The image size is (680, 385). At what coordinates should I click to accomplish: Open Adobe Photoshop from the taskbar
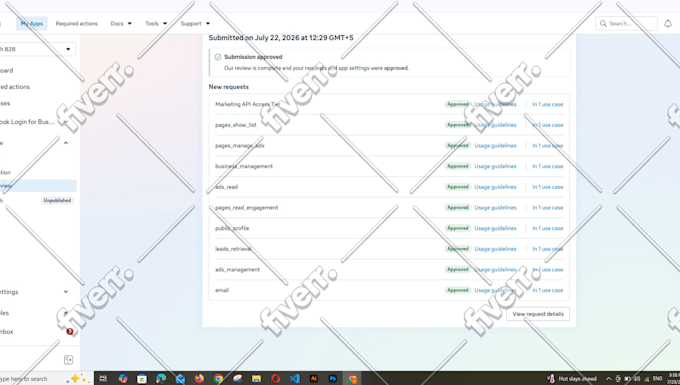coord(333,378)
